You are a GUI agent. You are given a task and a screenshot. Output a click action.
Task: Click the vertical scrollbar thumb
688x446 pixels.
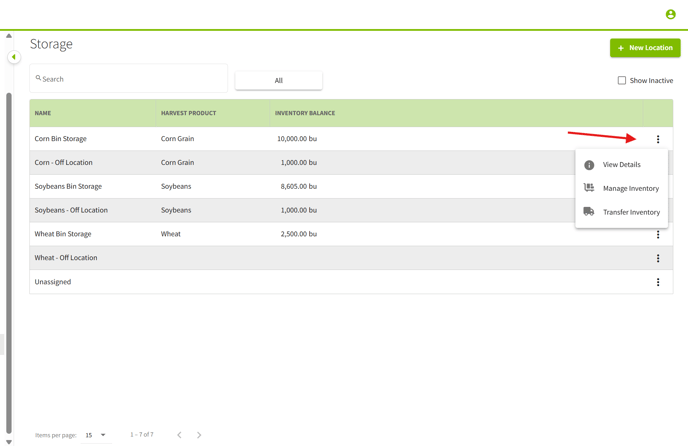(x=9, y=263)
